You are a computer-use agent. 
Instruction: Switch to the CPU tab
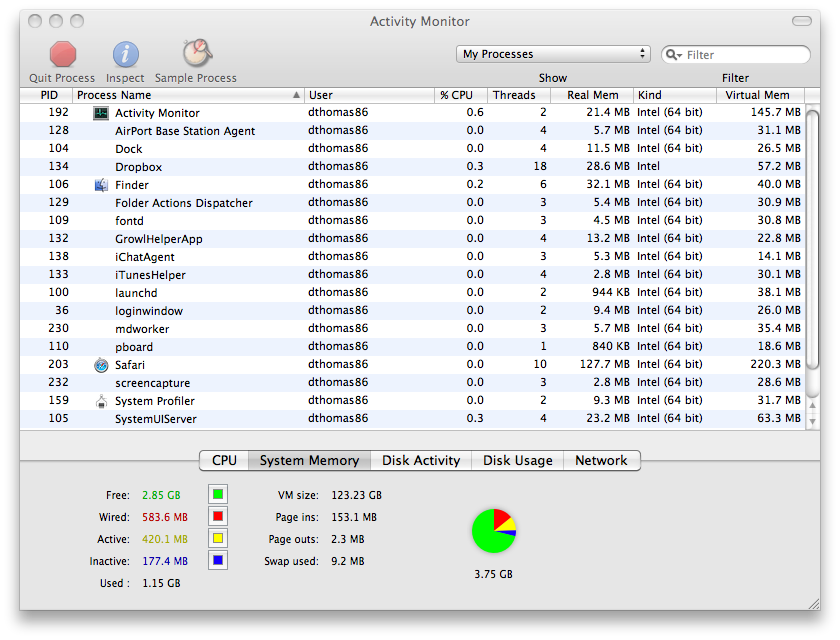(x=224, y=461)
